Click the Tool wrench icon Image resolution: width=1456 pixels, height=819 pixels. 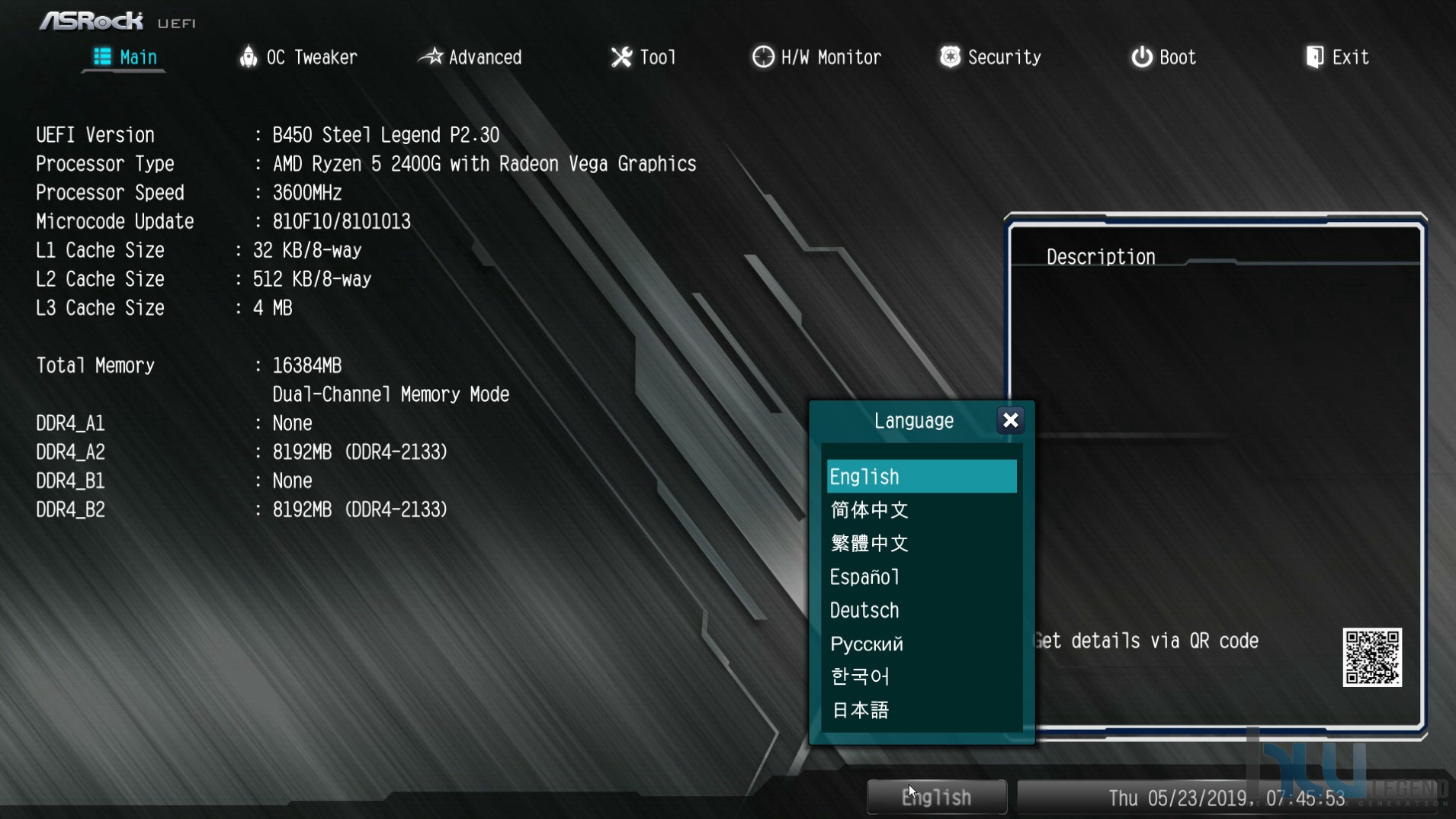pyautogui.click(x=621, y=57)
